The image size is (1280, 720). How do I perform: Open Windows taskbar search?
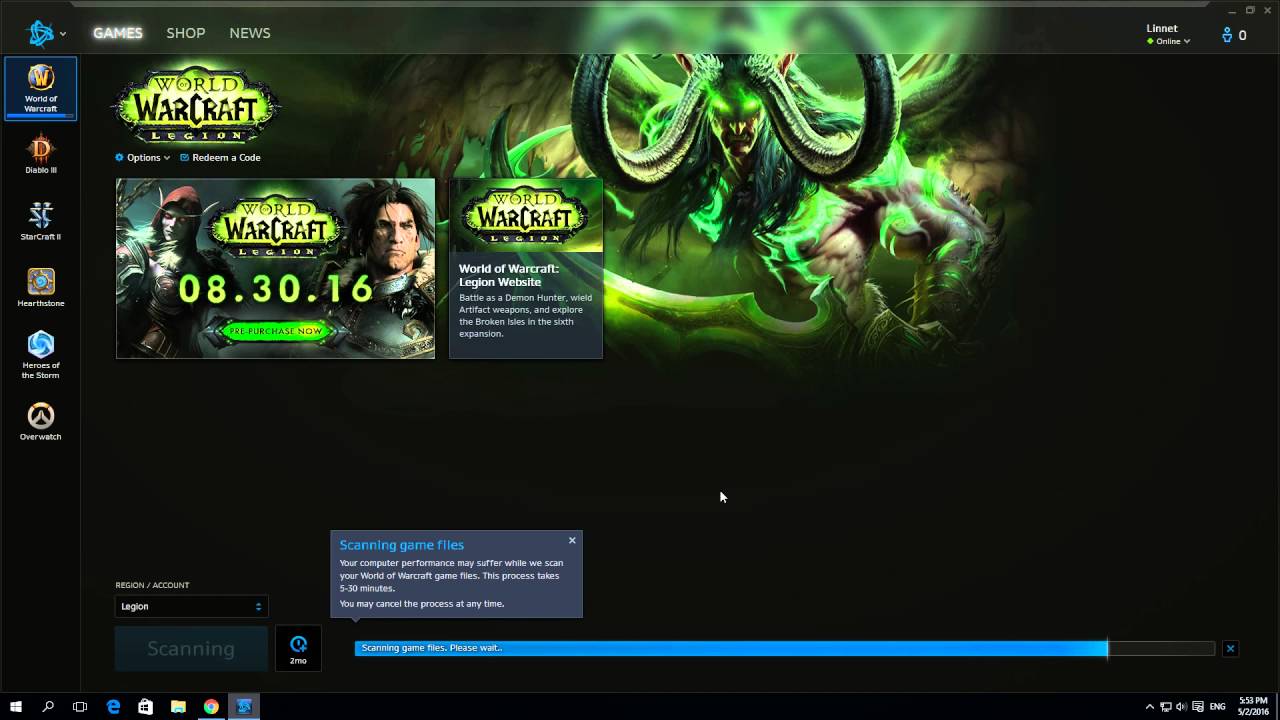(x=48, y=706)
